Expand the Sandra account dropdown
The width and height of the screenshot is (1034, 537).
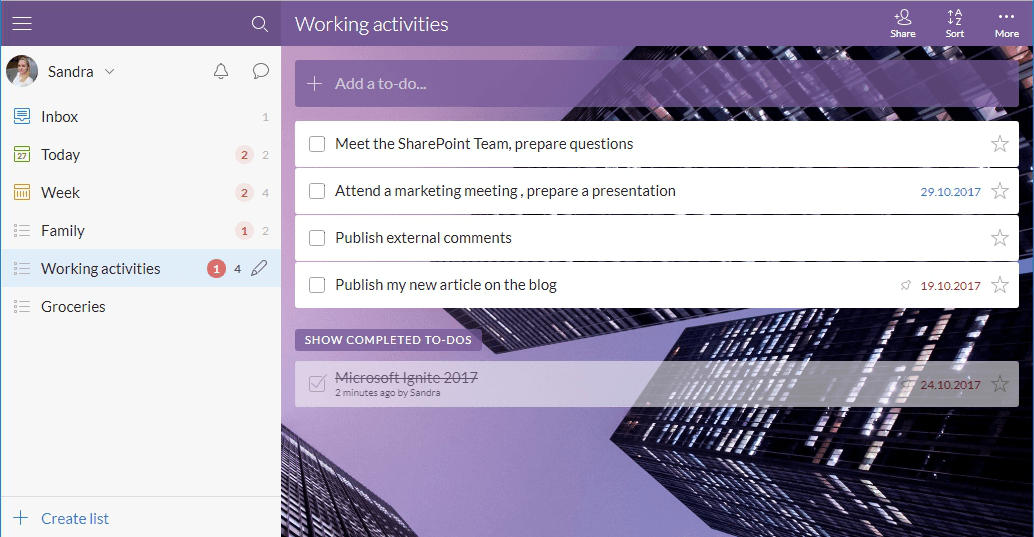coord(109,72)
